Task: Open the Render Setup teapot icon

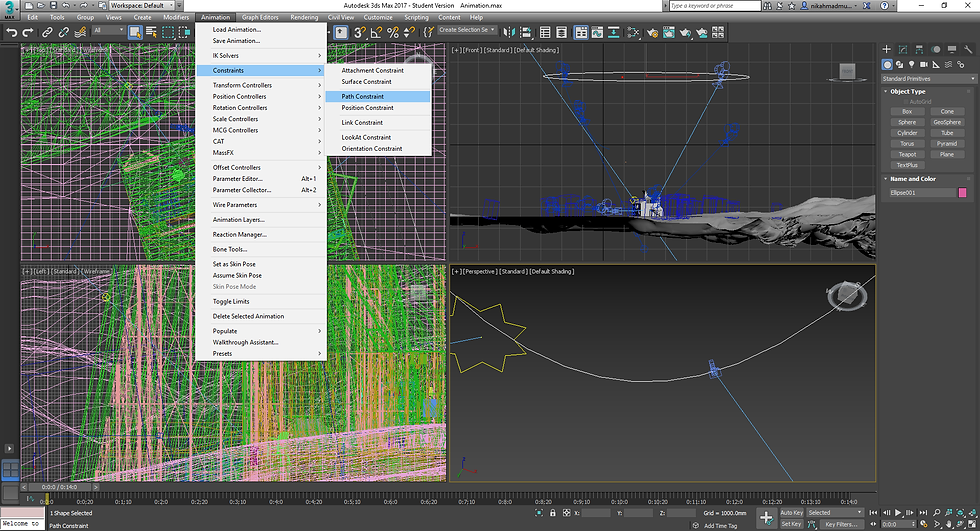Action: [x=652, y=32]
